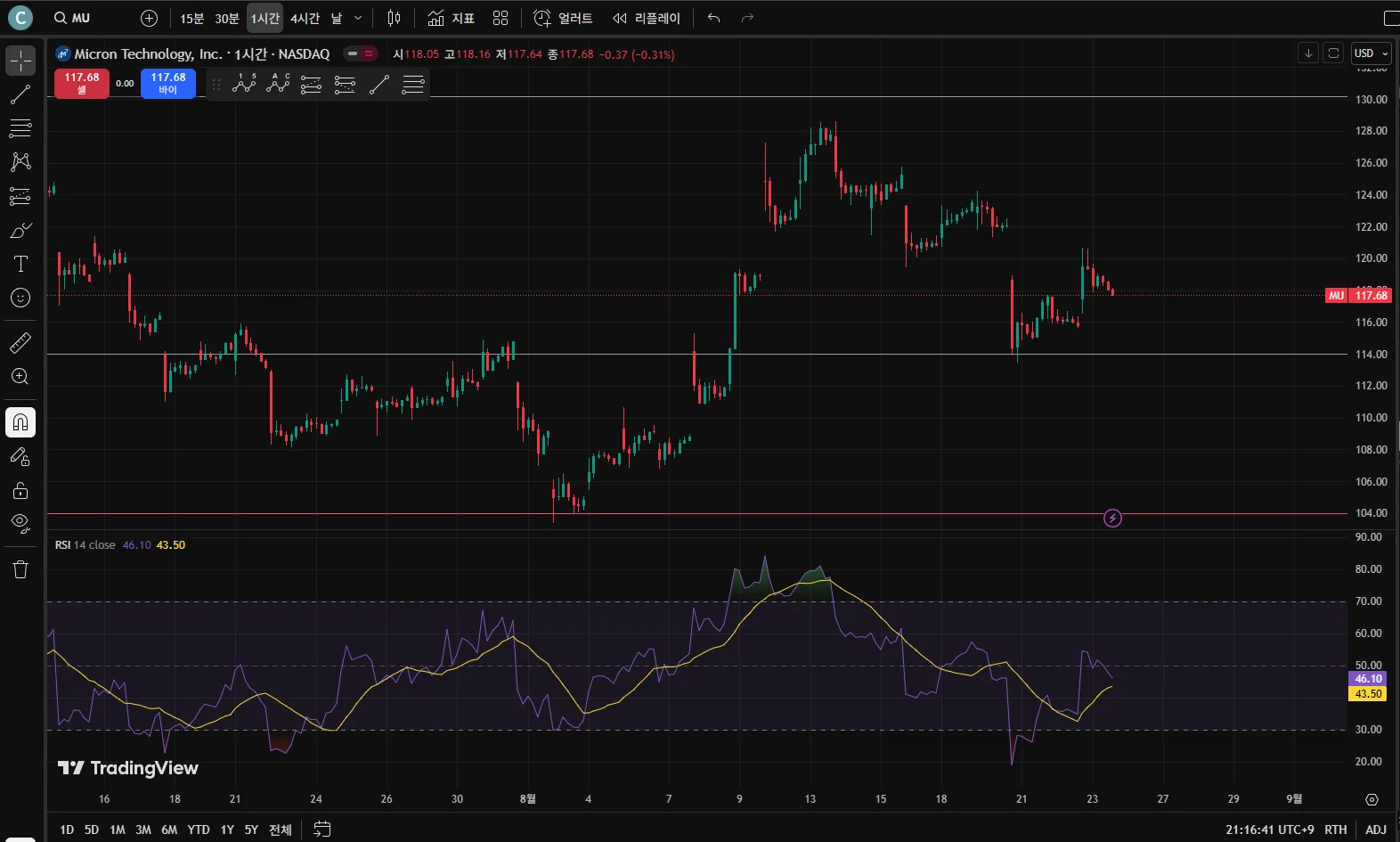The image size is (1400, 842).
Task: Select the text annotation tool
Action: 20,264
